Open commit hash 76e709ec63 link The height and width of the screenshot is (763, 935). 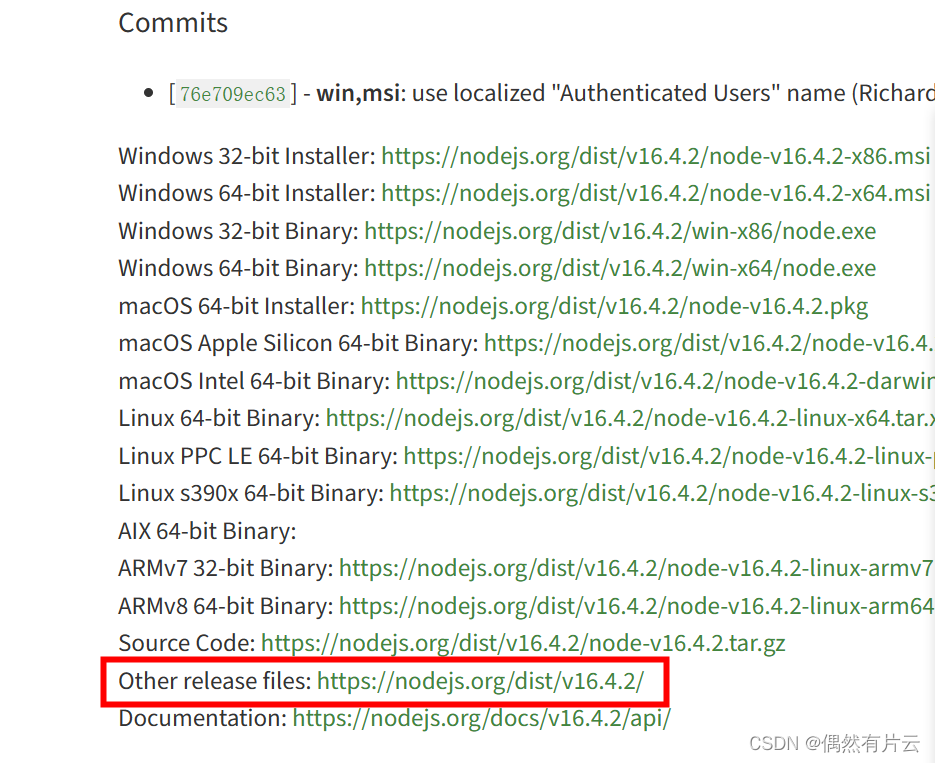[233, 94]
